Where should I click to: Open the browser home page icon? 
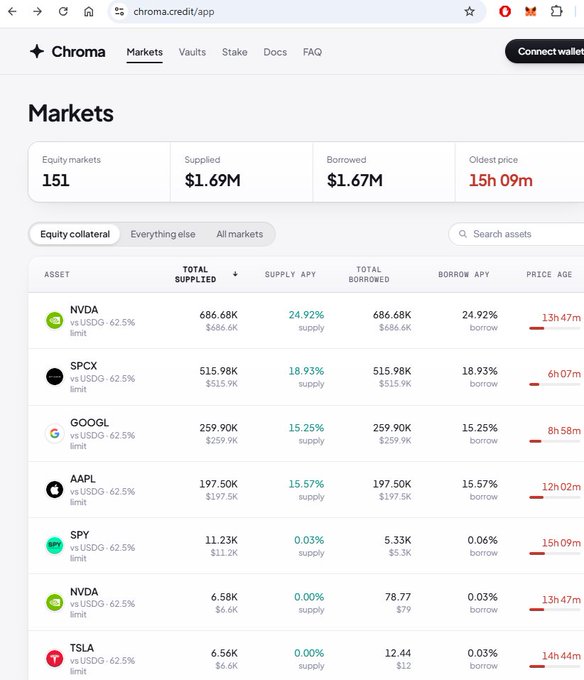click(88, 12)
